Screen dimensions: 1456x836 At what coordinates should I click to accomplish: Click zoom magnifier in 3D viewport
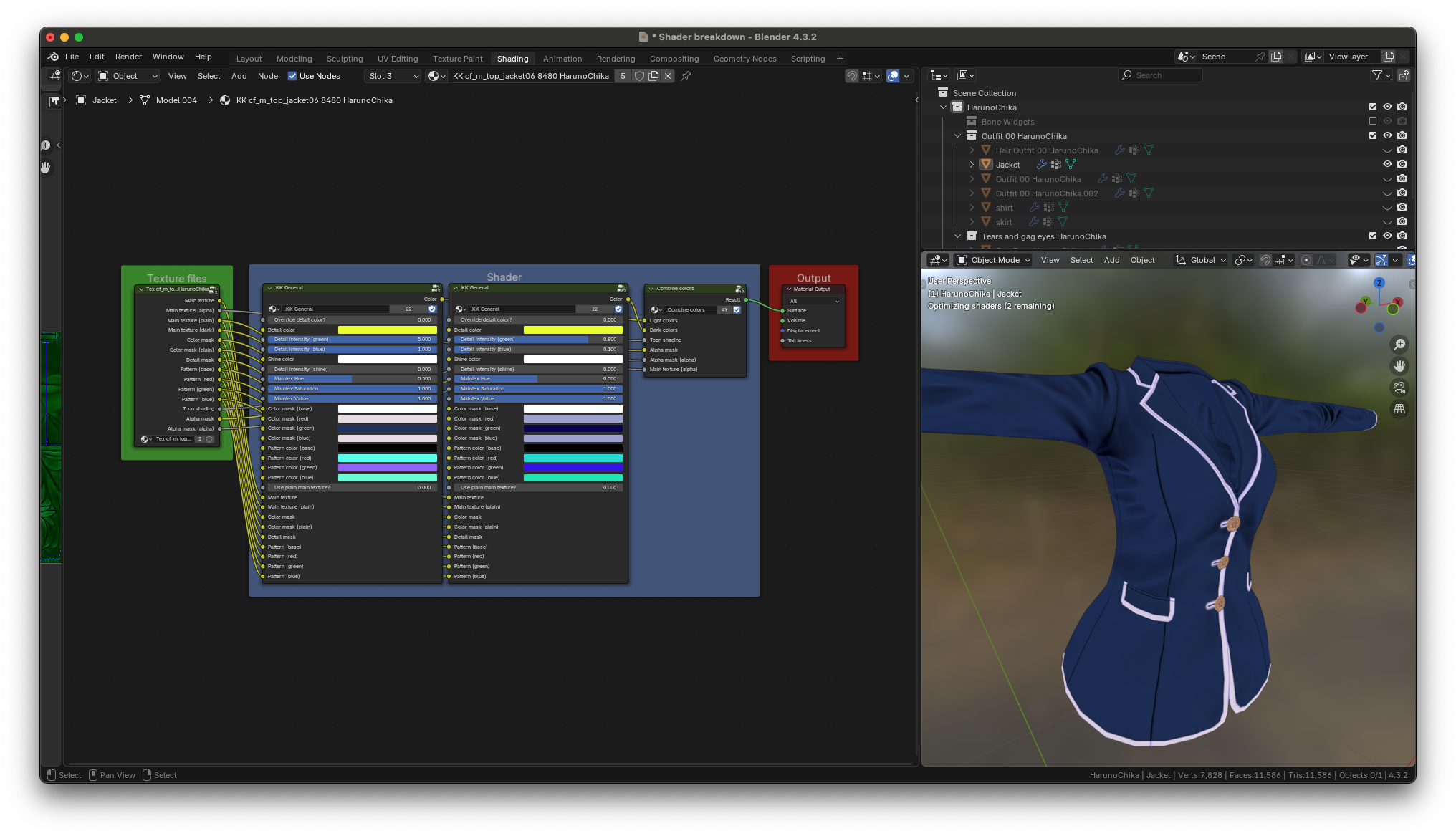coord(1399,345)
